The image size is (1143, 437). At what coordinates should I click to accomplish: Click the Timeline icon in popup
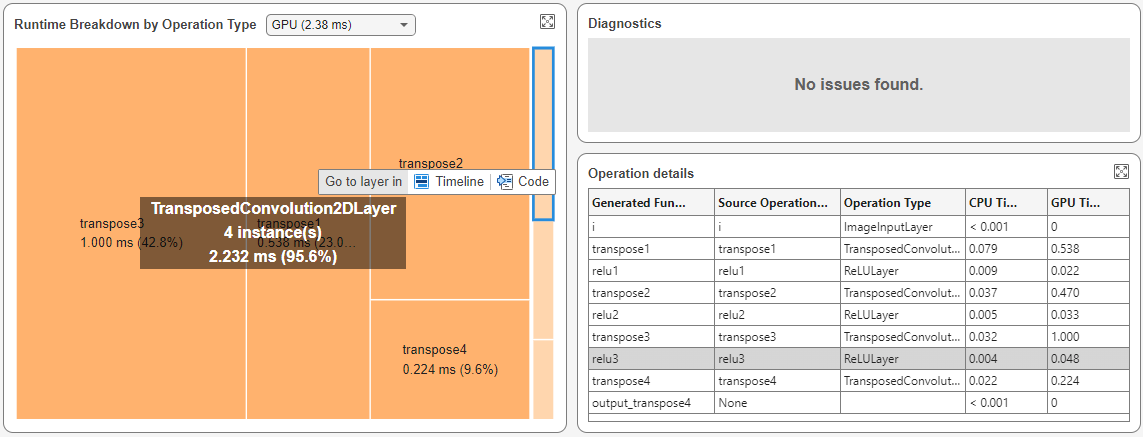click(x=422, y=182)
